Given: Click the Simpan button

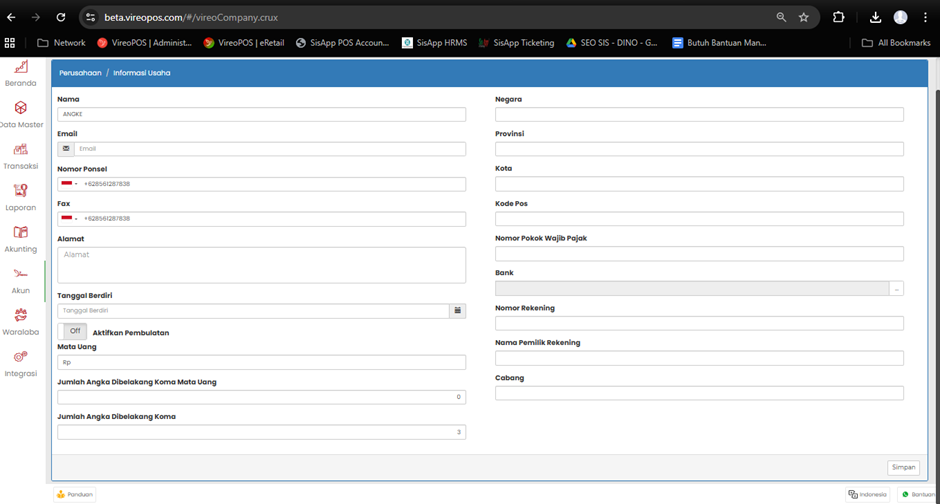Looking at the screenshot, I should tap(903, 467).
